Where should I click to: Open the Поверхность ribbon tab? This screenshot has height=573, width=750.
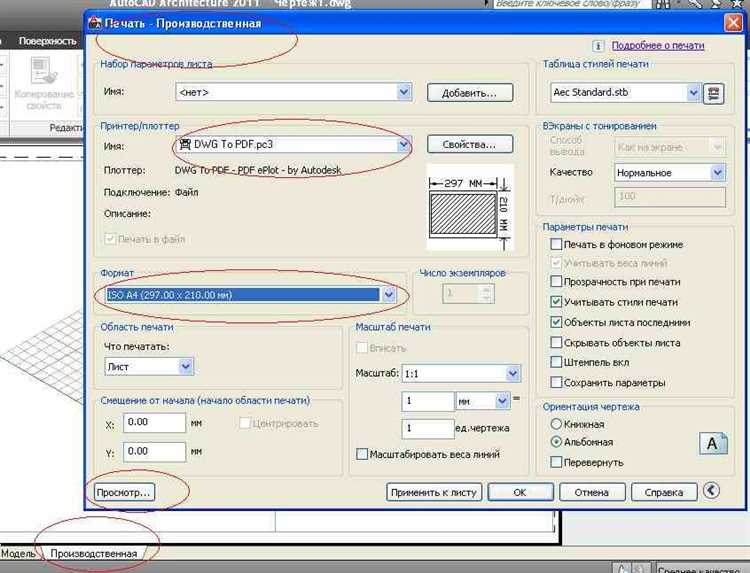coord(47,41)
